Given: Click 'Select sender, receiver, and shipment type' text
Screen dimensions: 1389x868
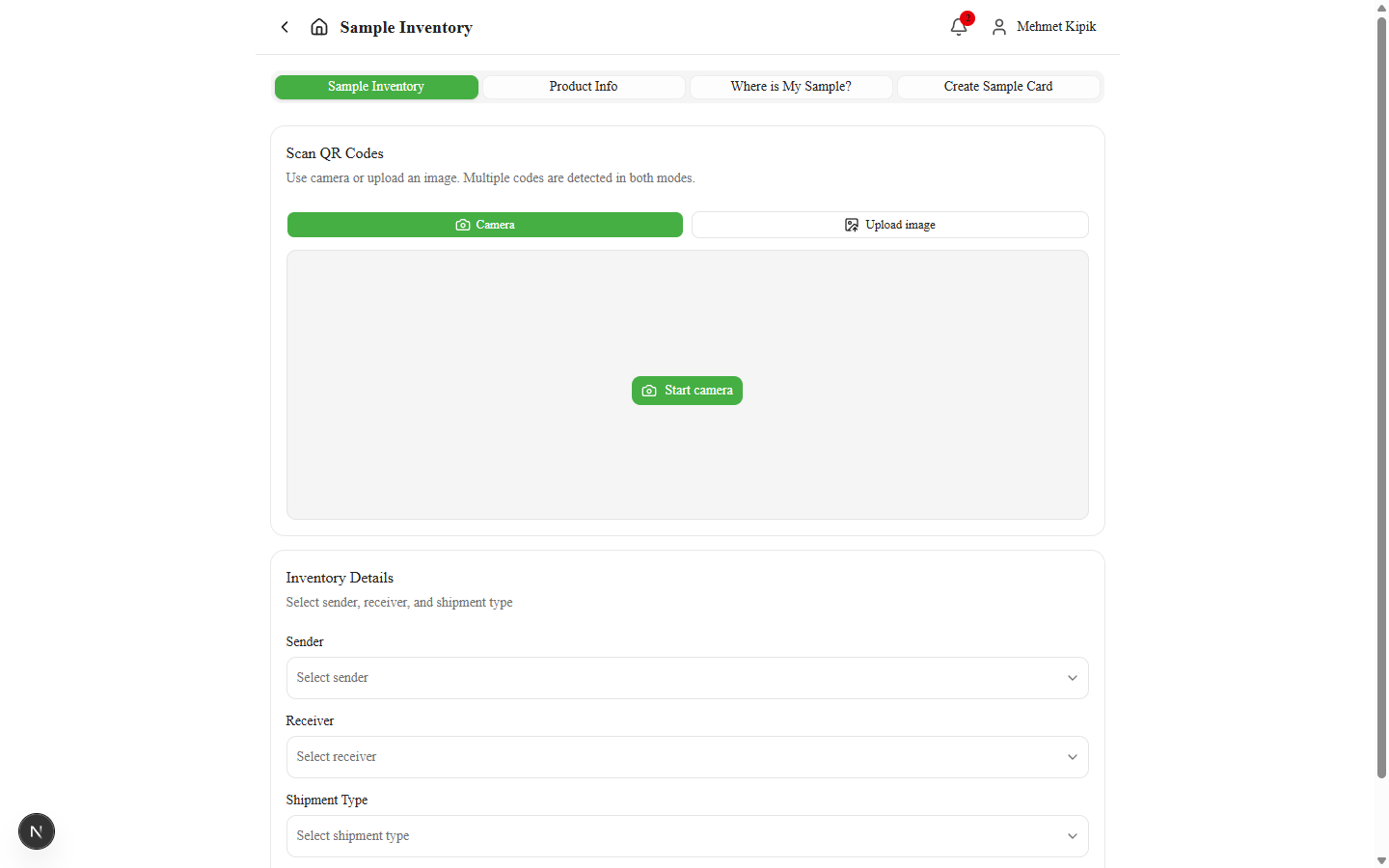Looking at the screenshot, I should [x=399, y=603].
